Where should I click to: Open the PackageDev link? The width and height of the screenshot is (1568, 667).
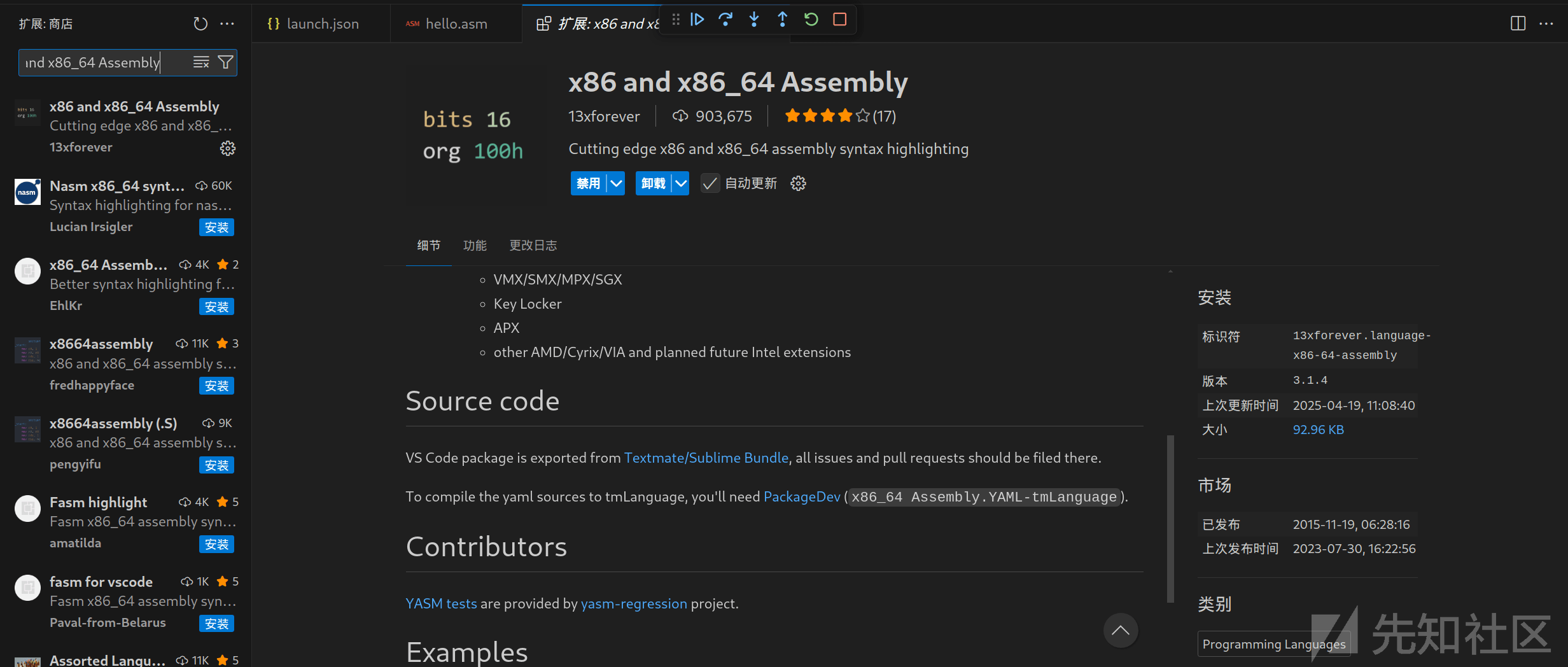801,497
